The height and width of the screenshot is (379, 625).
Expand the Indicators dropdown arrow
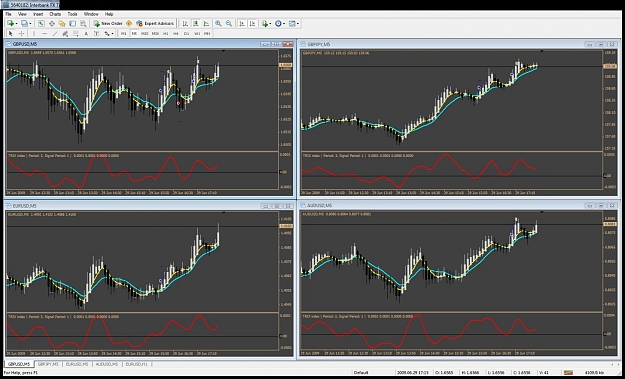point(270,24)
